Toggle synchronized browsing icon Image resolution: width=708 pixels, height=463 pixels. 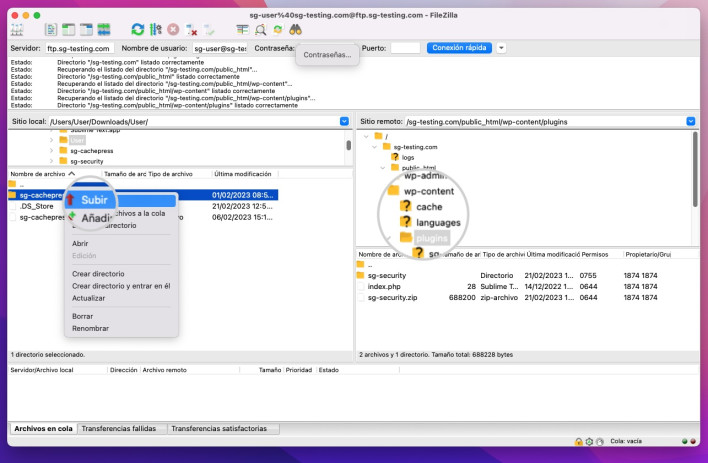click(278, 30)
